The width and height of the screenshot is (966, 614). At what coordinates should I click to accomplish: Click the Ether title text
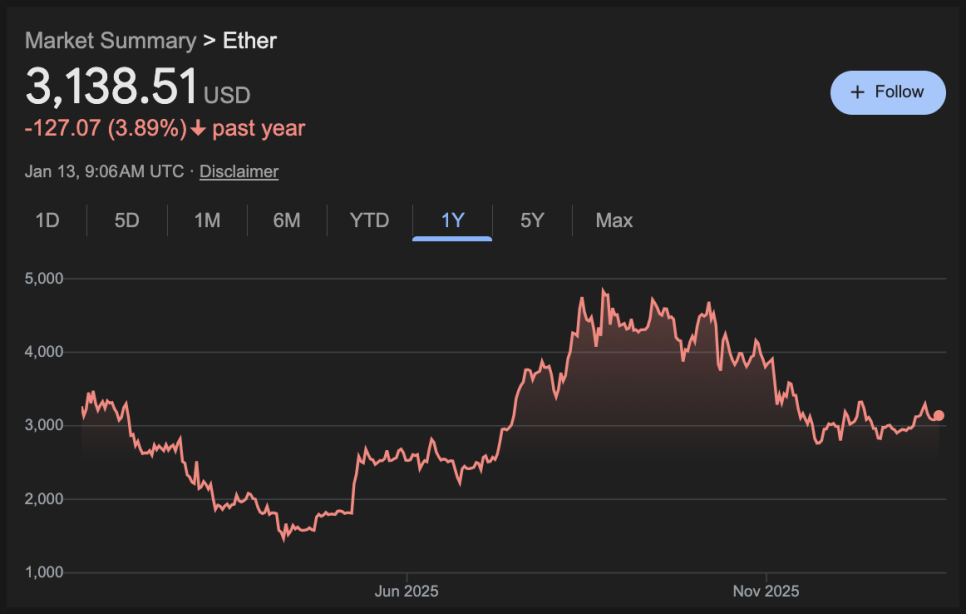click(x=250, y=41)
